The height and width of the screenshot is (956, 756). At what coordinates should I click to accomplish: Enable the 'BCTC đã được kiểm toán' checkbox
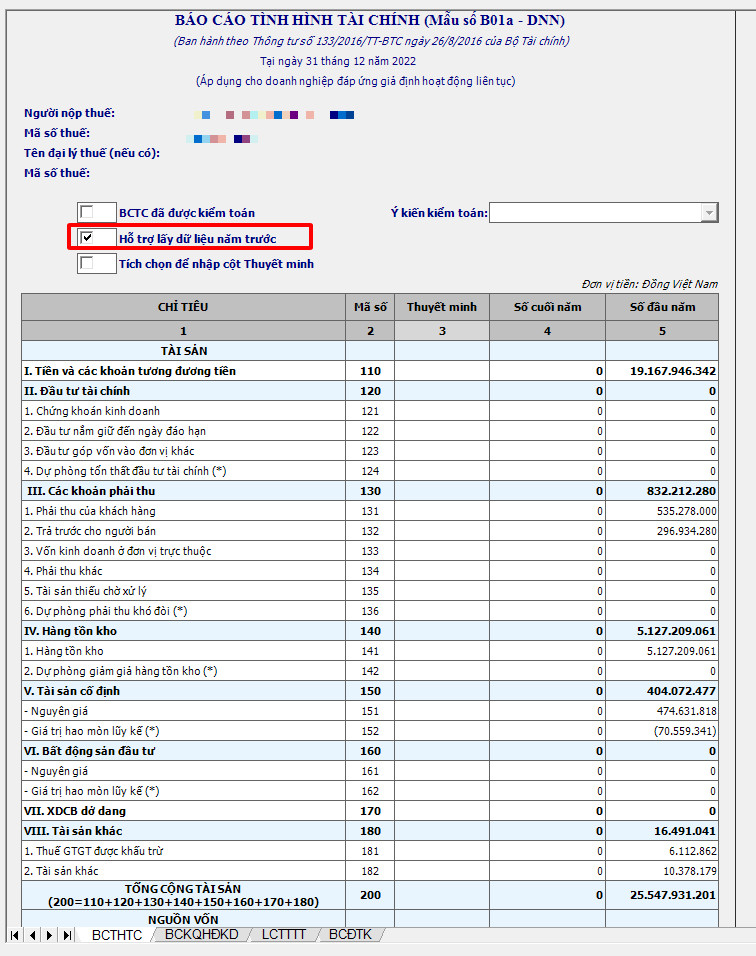pos(87,212)
